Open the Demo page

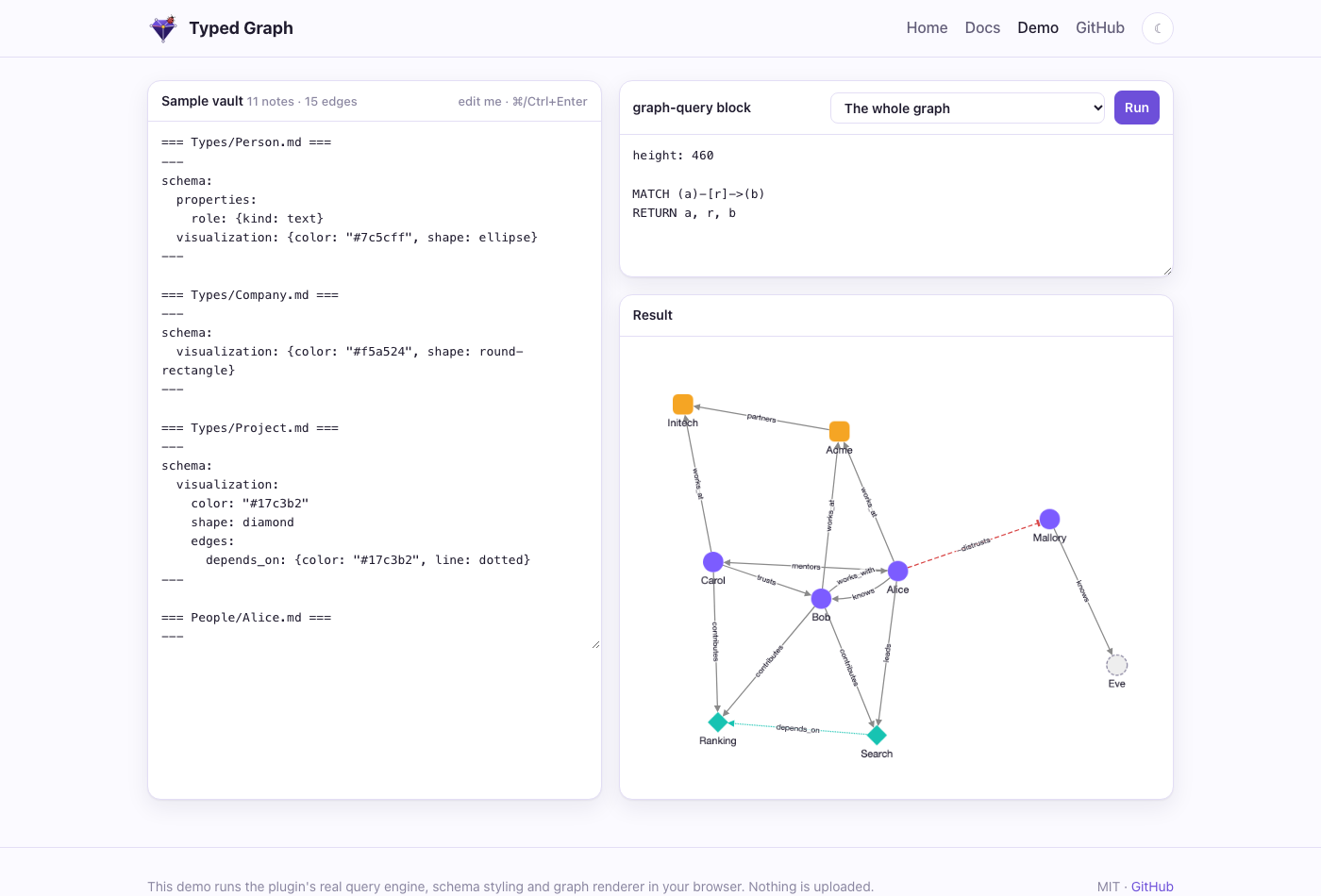[1038, 28]
